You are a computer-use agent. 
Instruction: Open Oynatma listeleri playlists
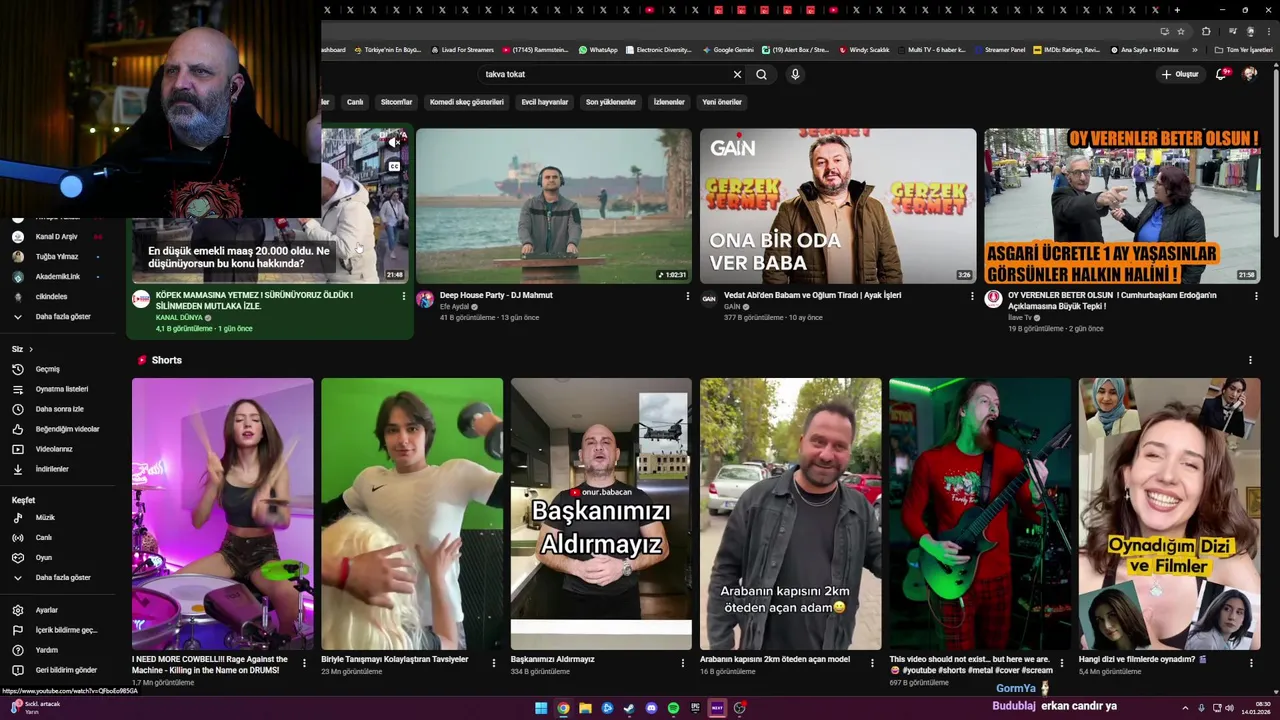tap(58, 389)
